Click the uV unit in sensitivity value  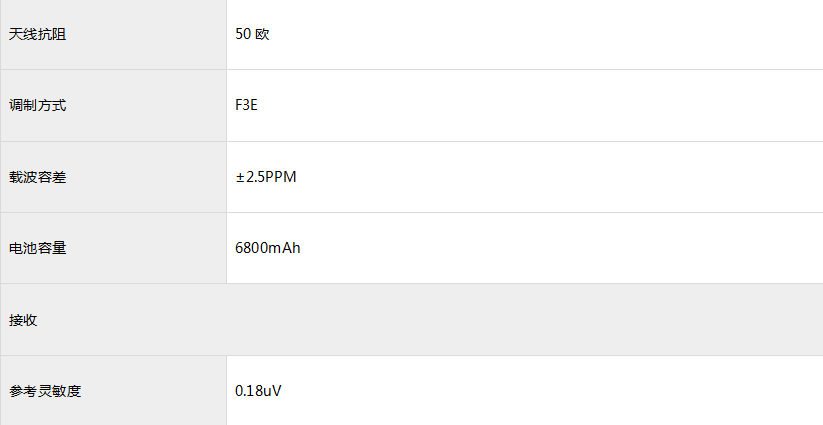pyautogui.click(x=273, y=391)
